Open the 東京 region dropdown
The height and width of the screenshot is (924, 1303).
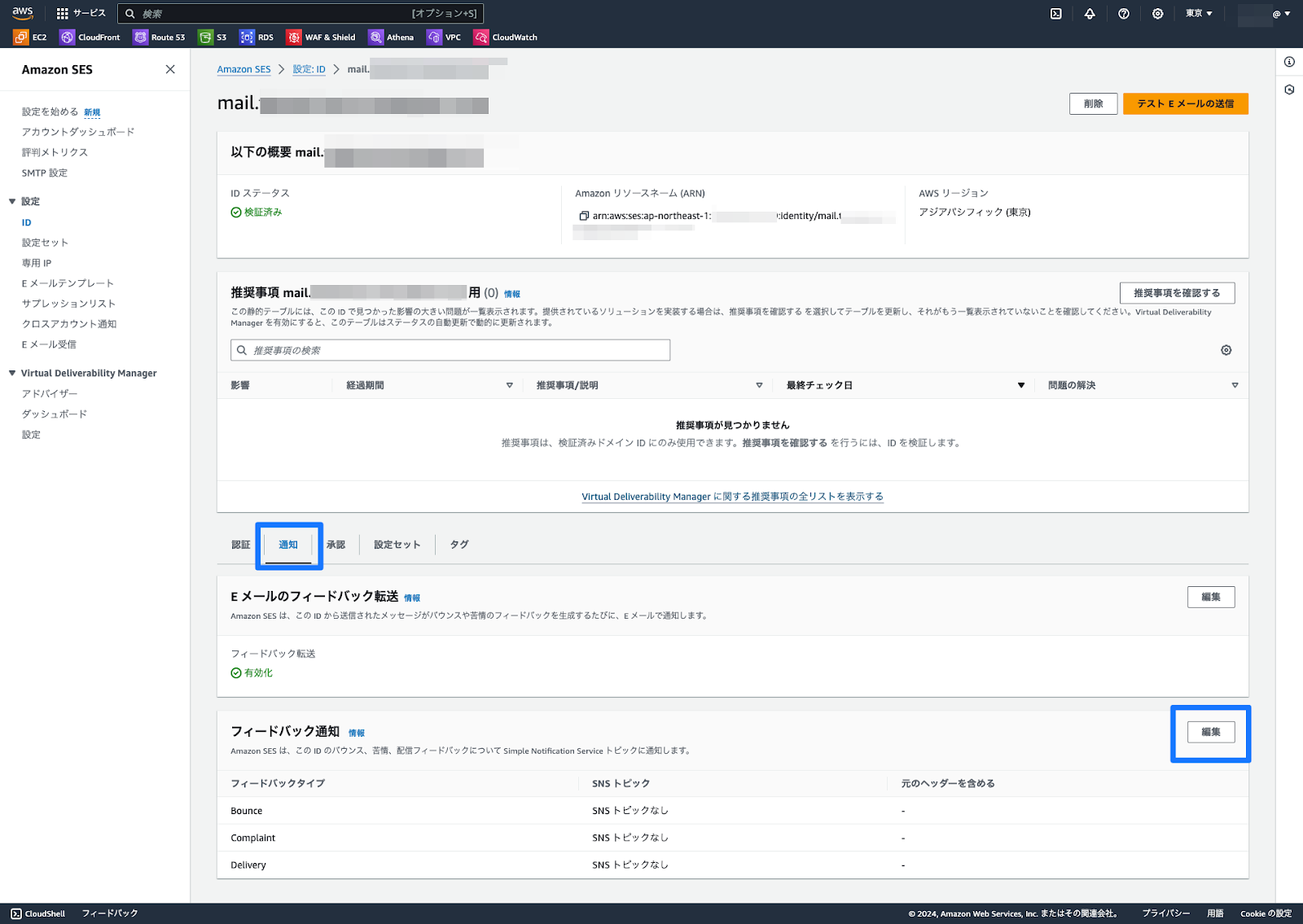click(1198, 13)
